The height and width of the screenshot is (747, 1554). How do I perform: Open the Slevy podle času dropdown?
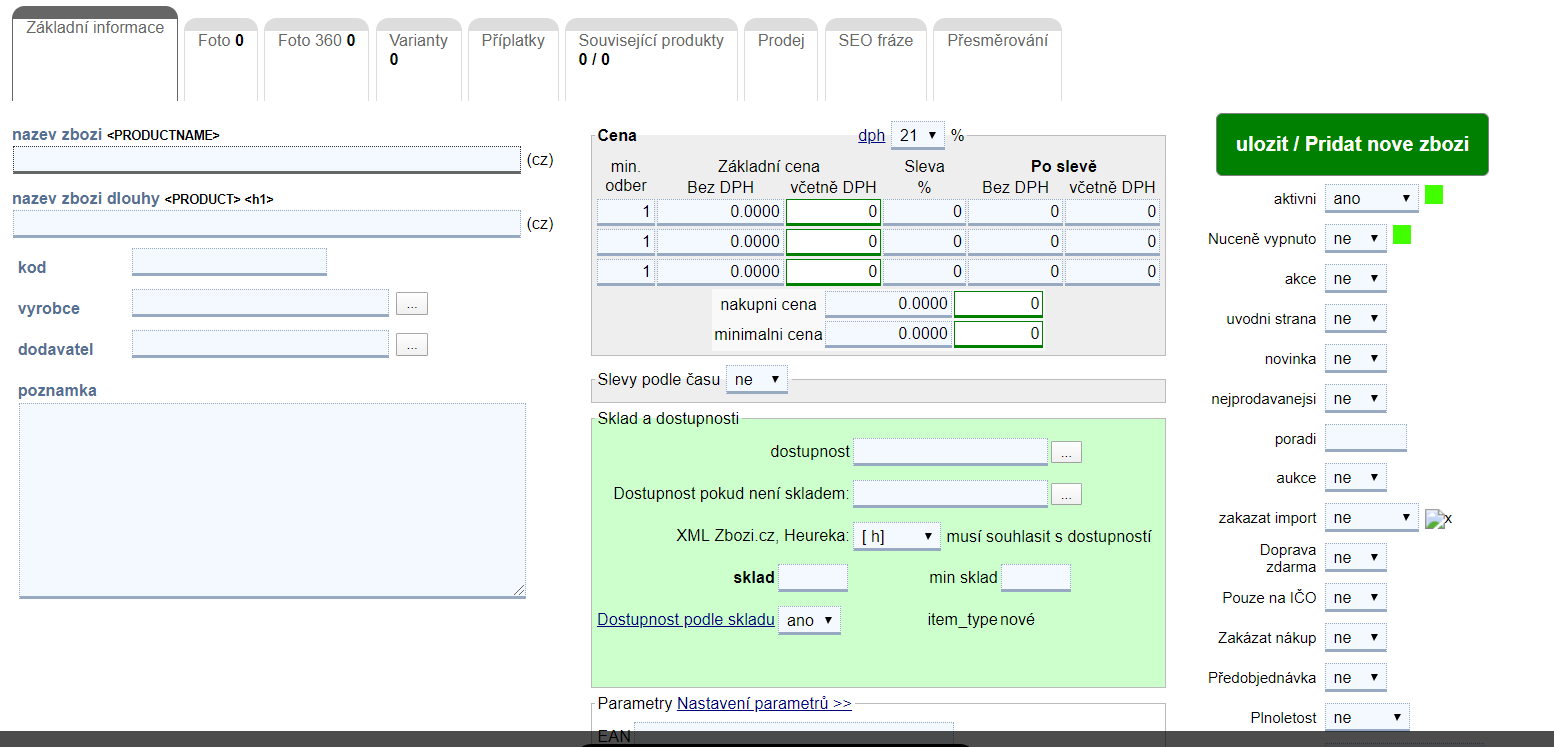757,380
